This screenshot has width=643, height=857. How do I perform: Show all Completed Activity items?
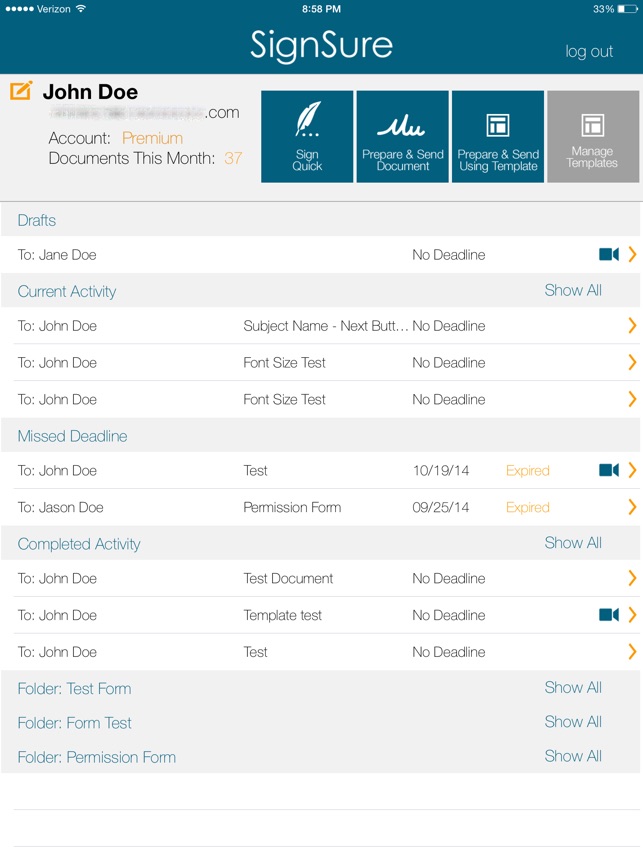[x=573, y=543]
